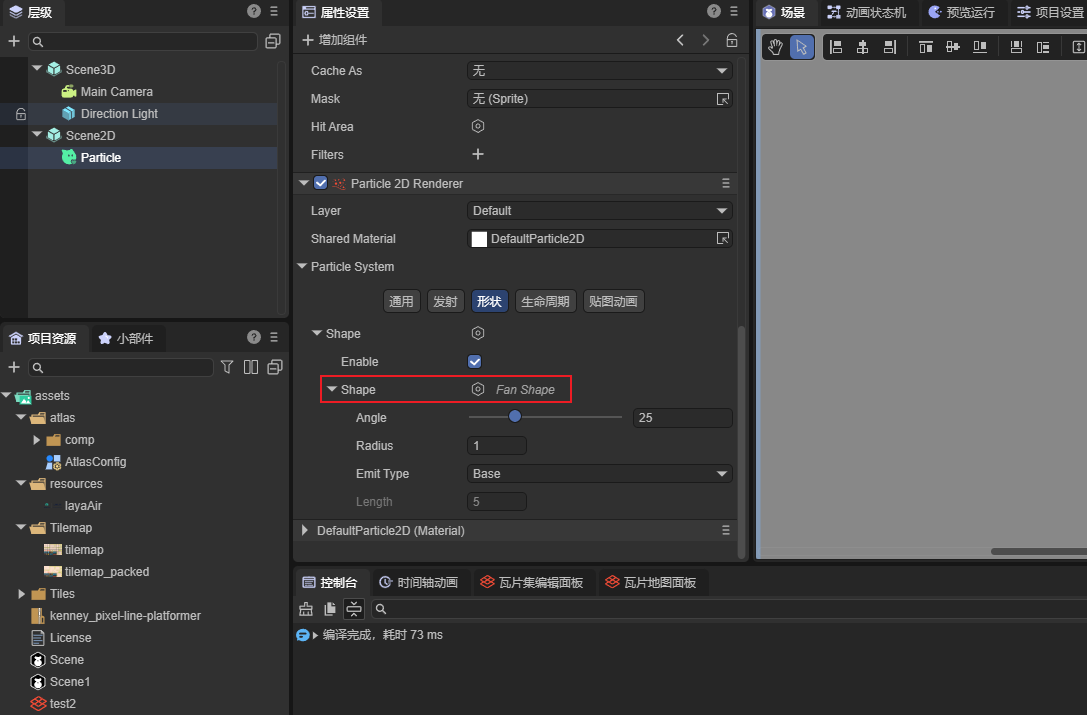Disable the Particle 2D Renderer component checkbox
The image size is (1087, 715).
click(x=320, y=183)
